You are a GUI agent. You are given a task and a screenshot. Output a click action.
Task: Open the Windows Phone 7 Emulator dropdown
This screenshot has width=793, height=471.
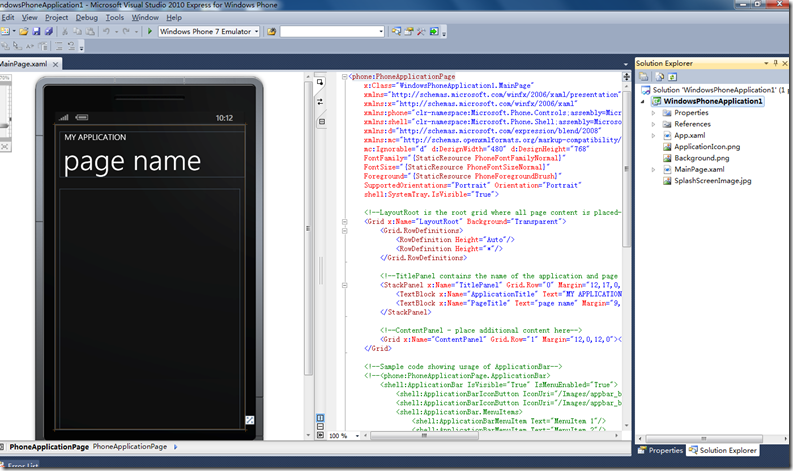256,31
